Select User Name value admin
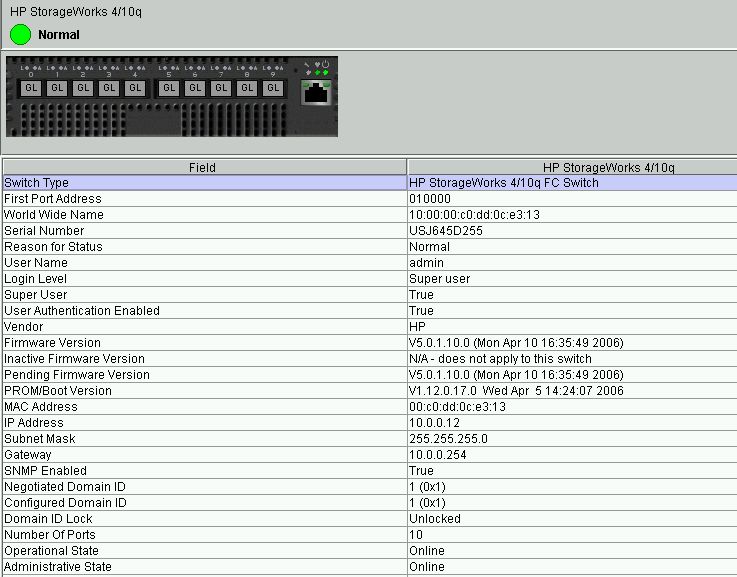 pos(426,263)
